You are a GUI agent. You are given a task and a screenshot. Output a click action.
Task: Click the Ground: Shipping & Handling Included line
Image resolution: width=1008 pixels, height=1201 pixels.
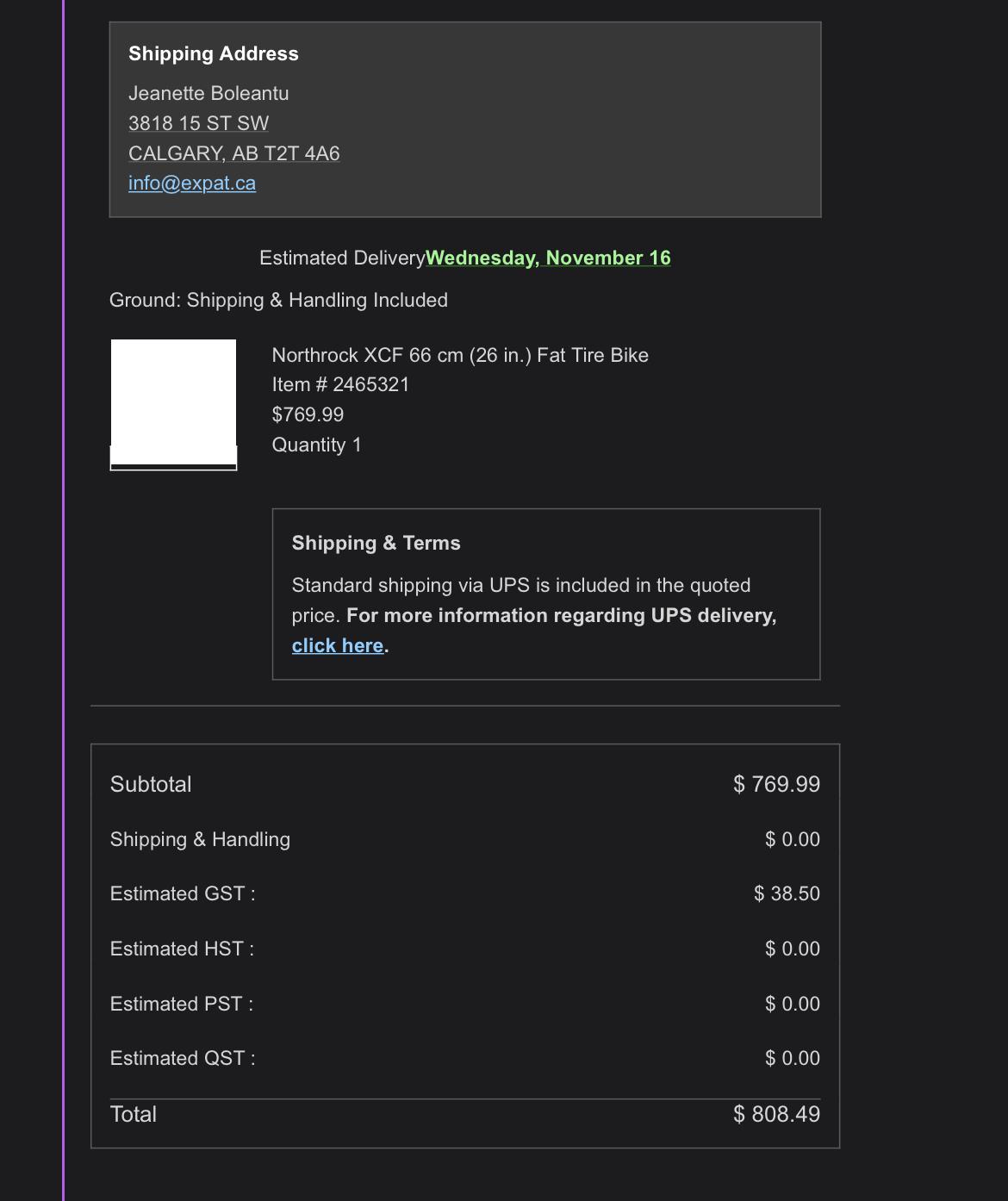tap(278, 301)
